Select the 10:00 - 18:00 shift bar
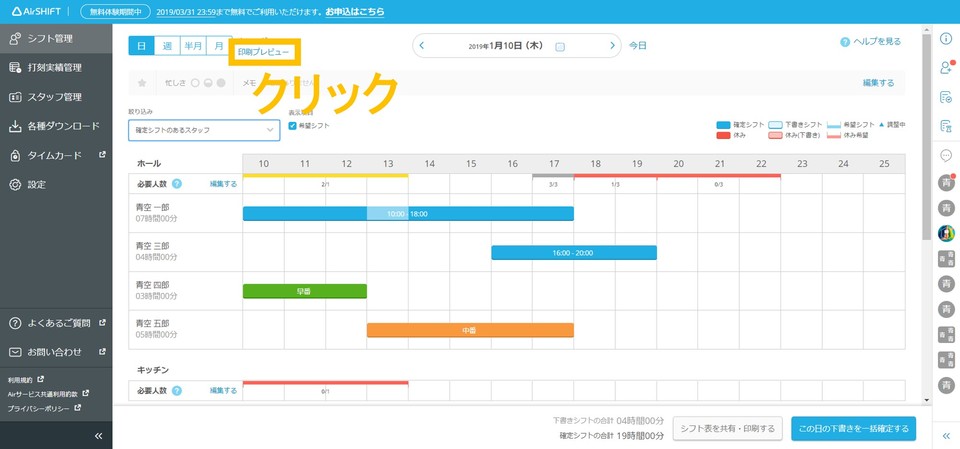Screen dimensions: 960x449 tap(408, 214)
